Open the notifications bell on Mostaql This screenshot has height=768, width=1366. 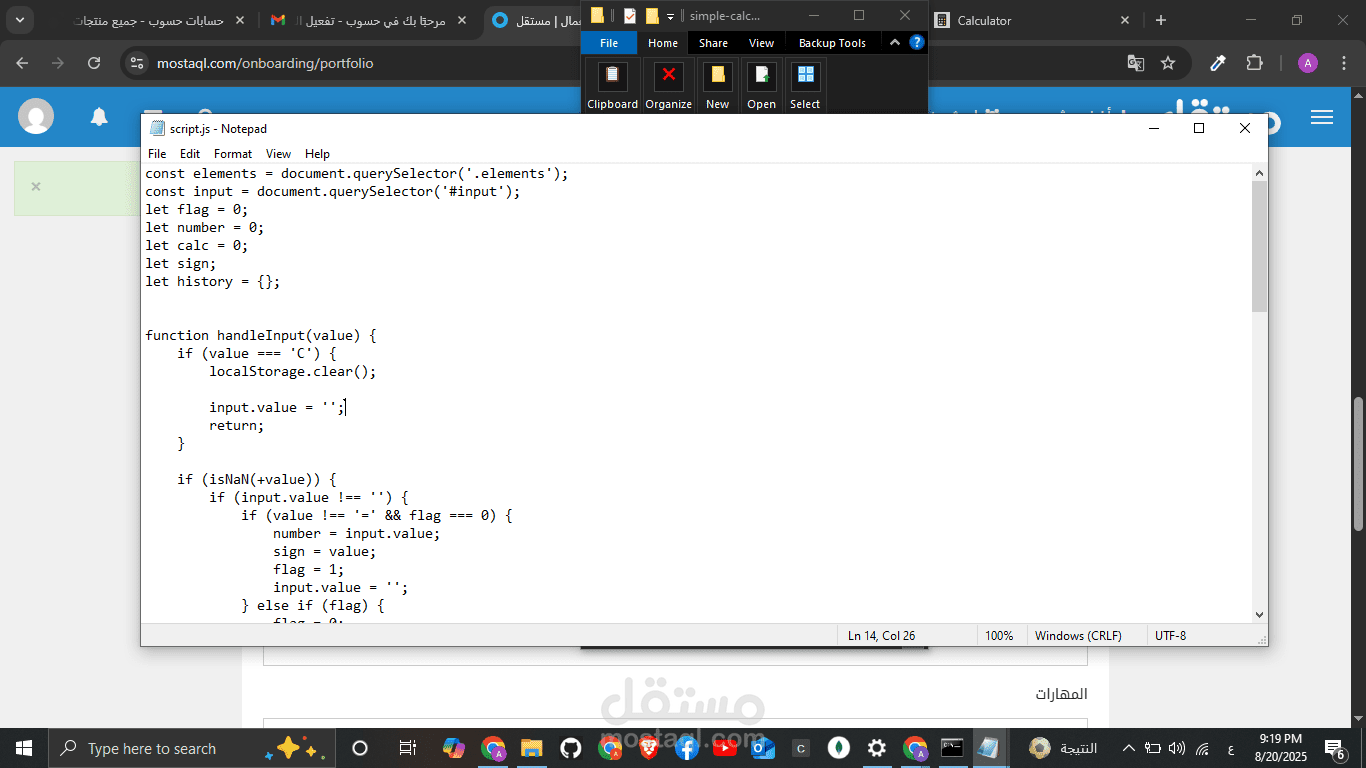(x=99, y=117)
